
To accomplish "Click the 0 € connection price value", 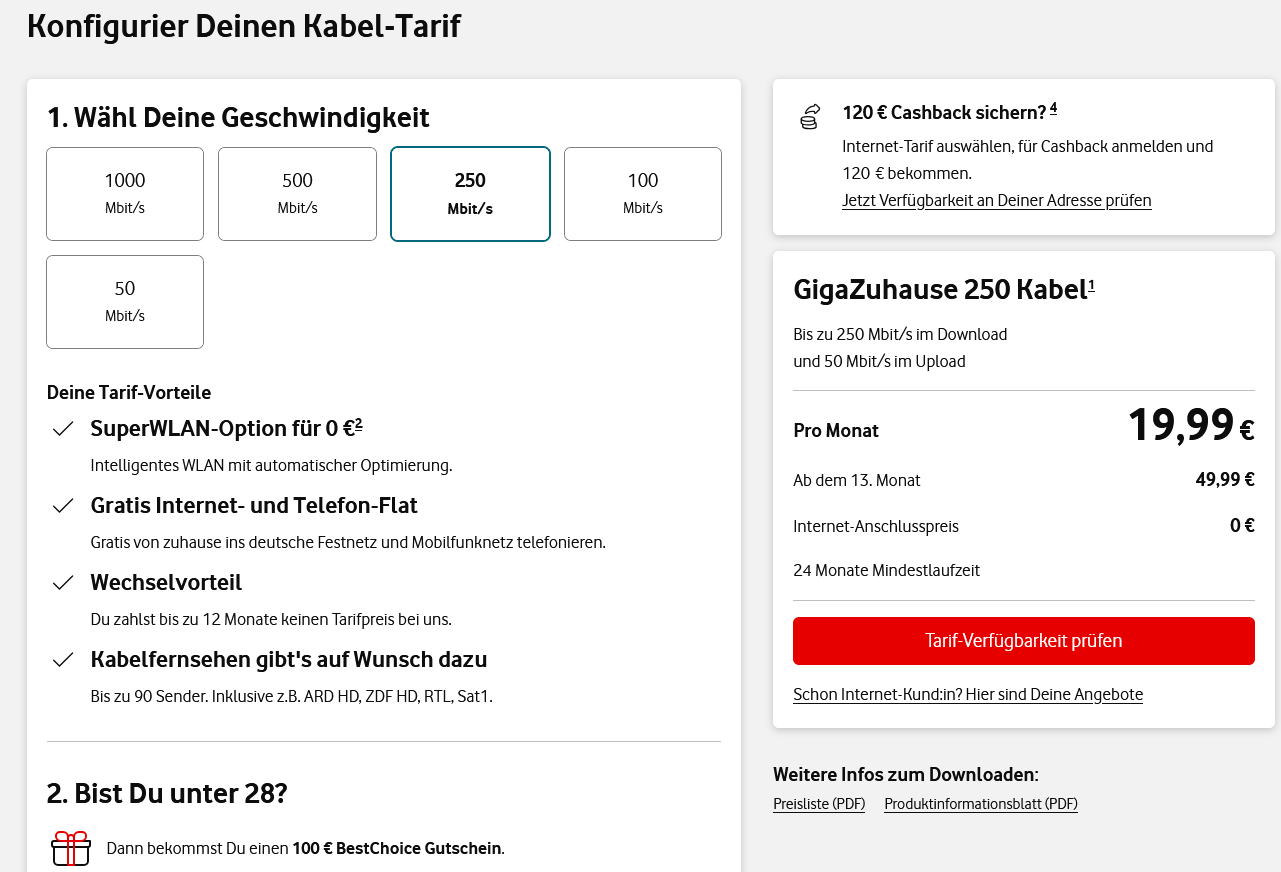I will point(1242,525).
